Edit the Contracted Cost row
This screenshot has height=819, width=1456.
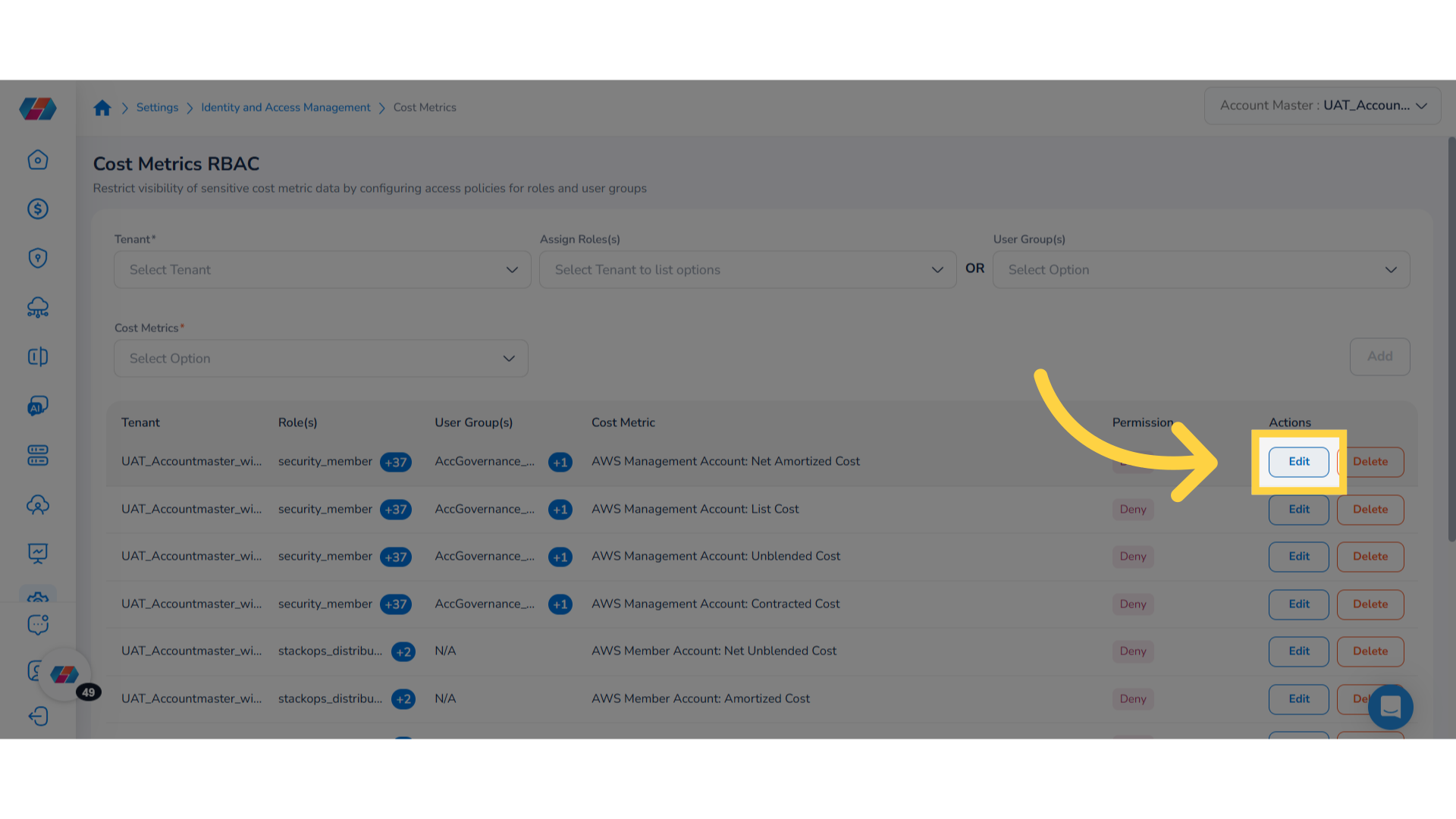(1298, 604)
